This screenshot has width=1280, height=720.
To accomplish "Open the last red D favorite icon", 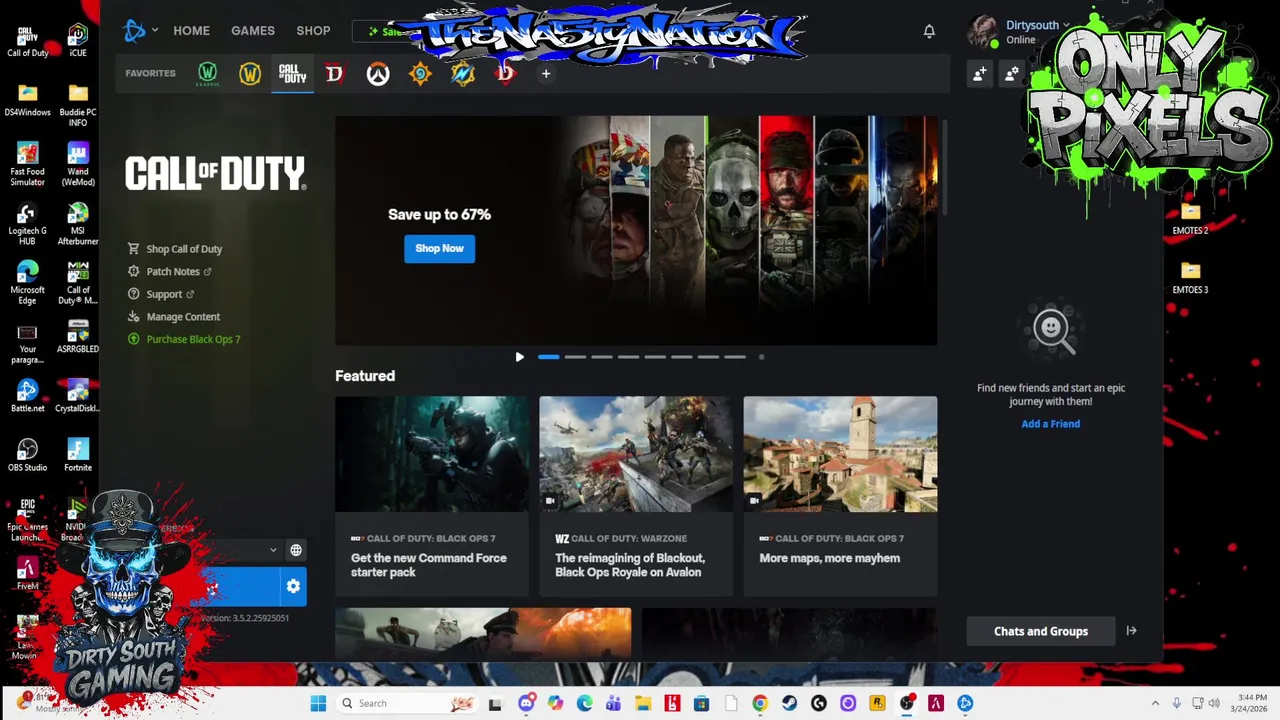I will coord(505,73).
